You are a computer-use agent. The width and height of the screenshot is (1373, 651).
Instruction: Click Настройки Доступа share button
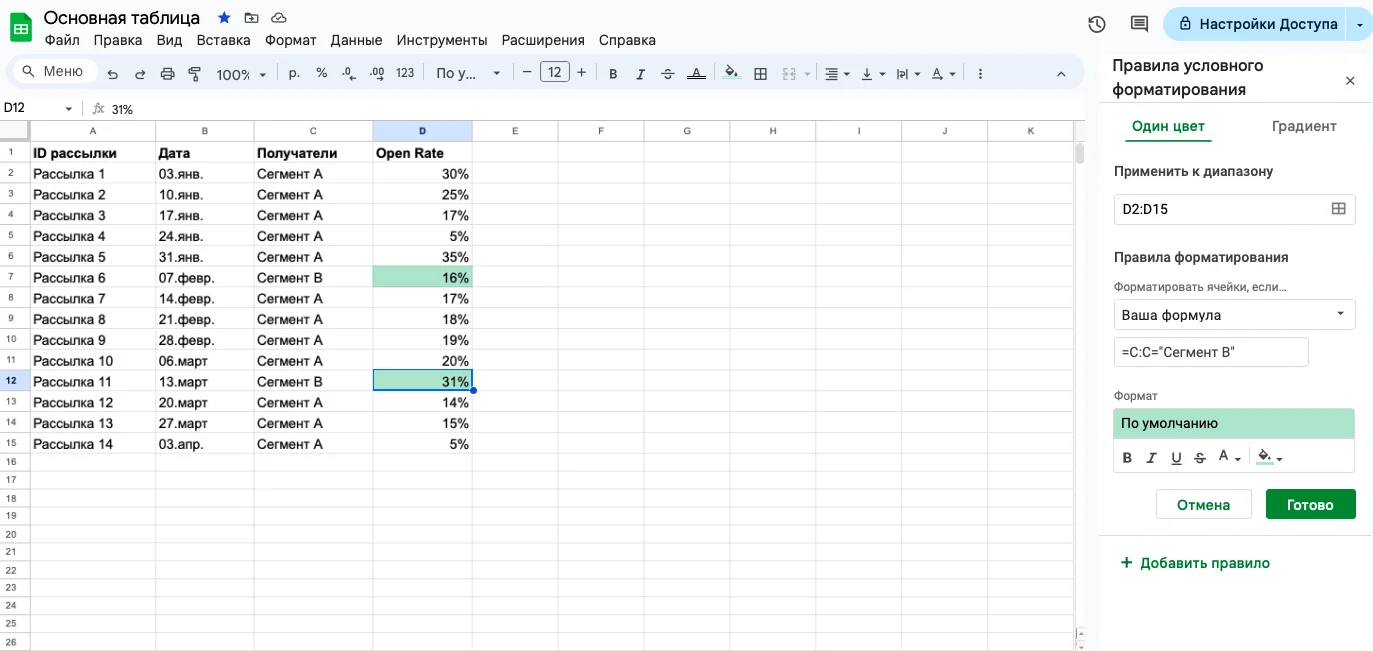1256,24
